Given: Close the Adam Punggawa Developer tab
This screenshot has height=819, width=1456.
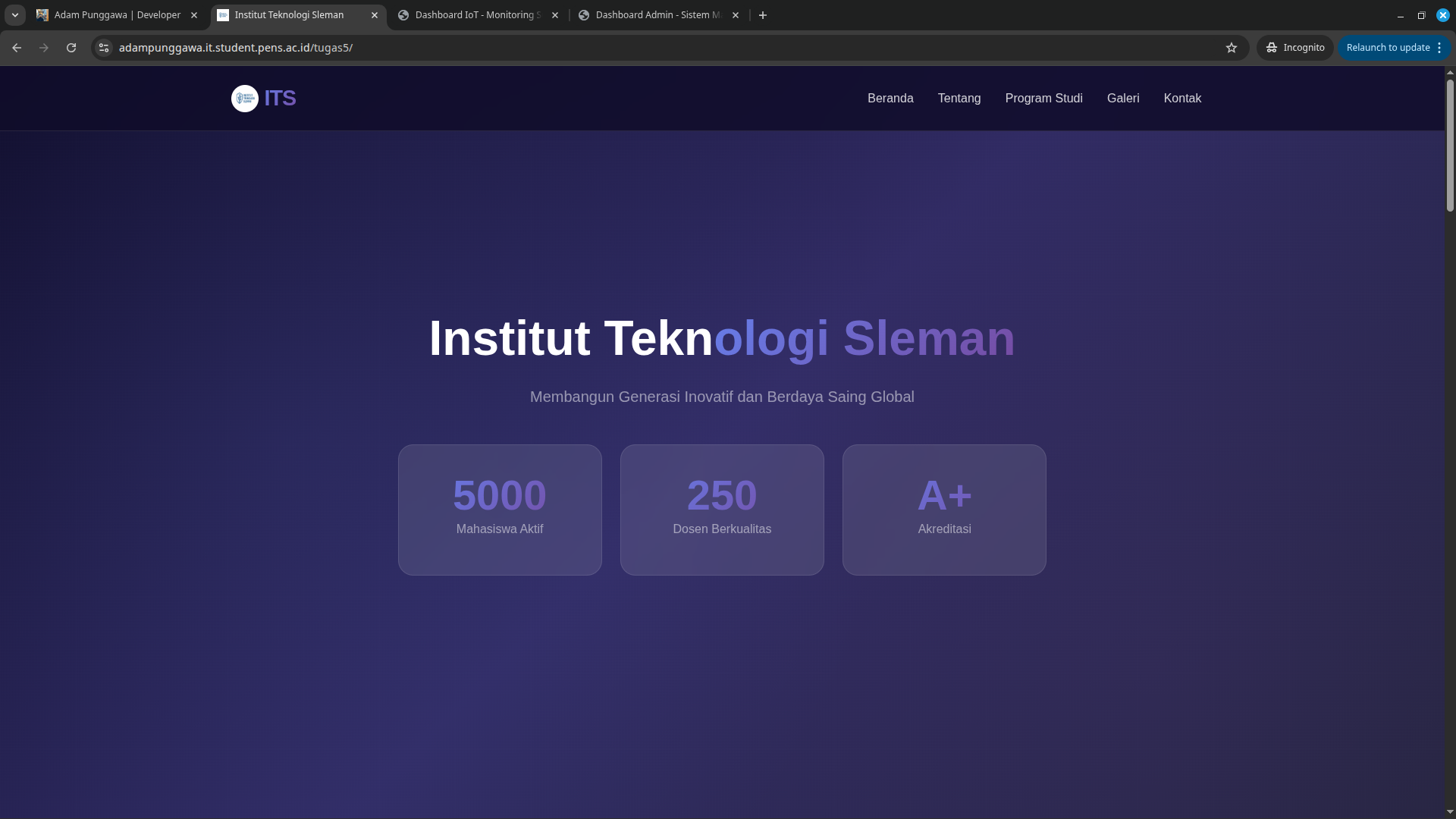Looking at the screenshot, I should (x=194, y=14).
